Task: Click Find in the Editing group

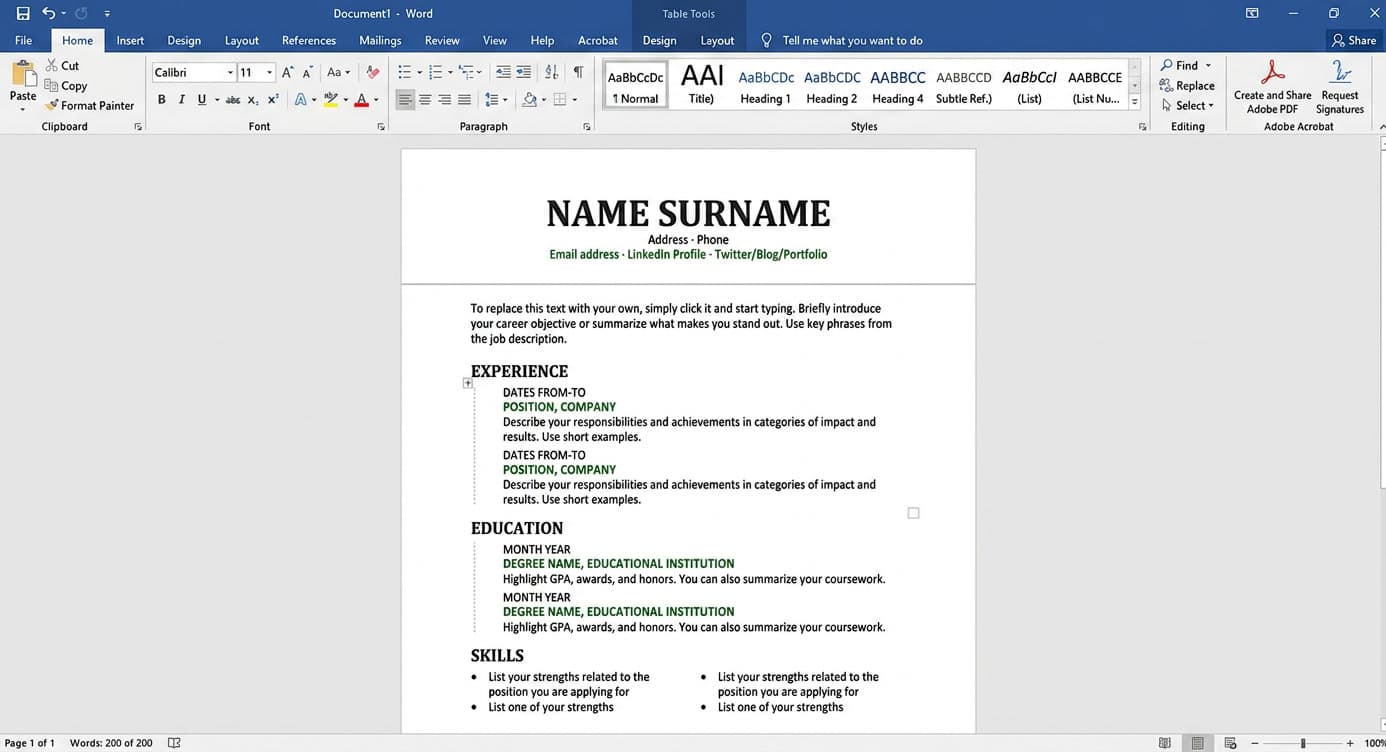Action: [1186, 66]
